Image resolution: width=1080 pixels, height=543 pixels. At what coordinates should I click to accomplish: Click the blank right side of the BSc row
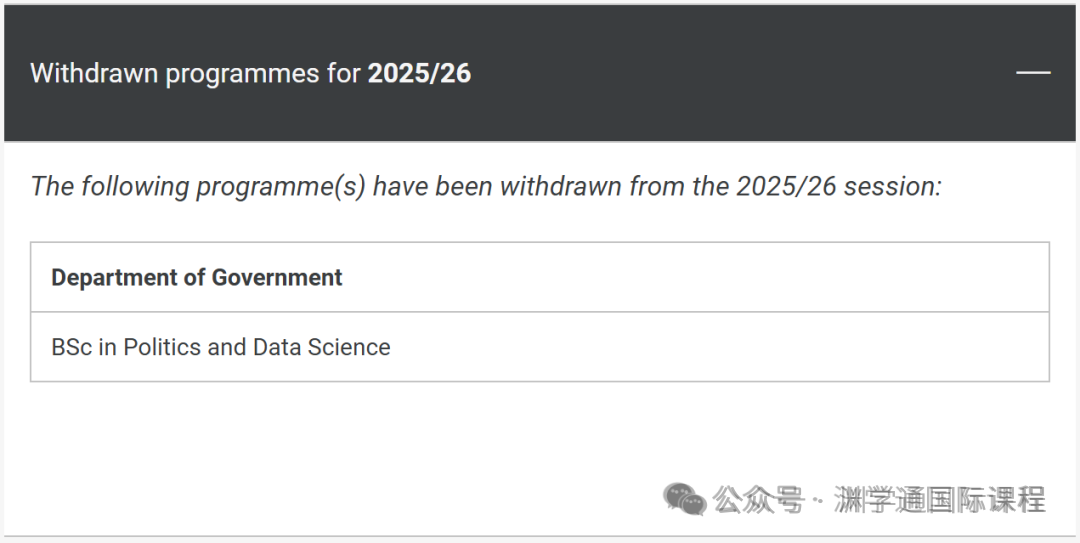tap(720, 347)
